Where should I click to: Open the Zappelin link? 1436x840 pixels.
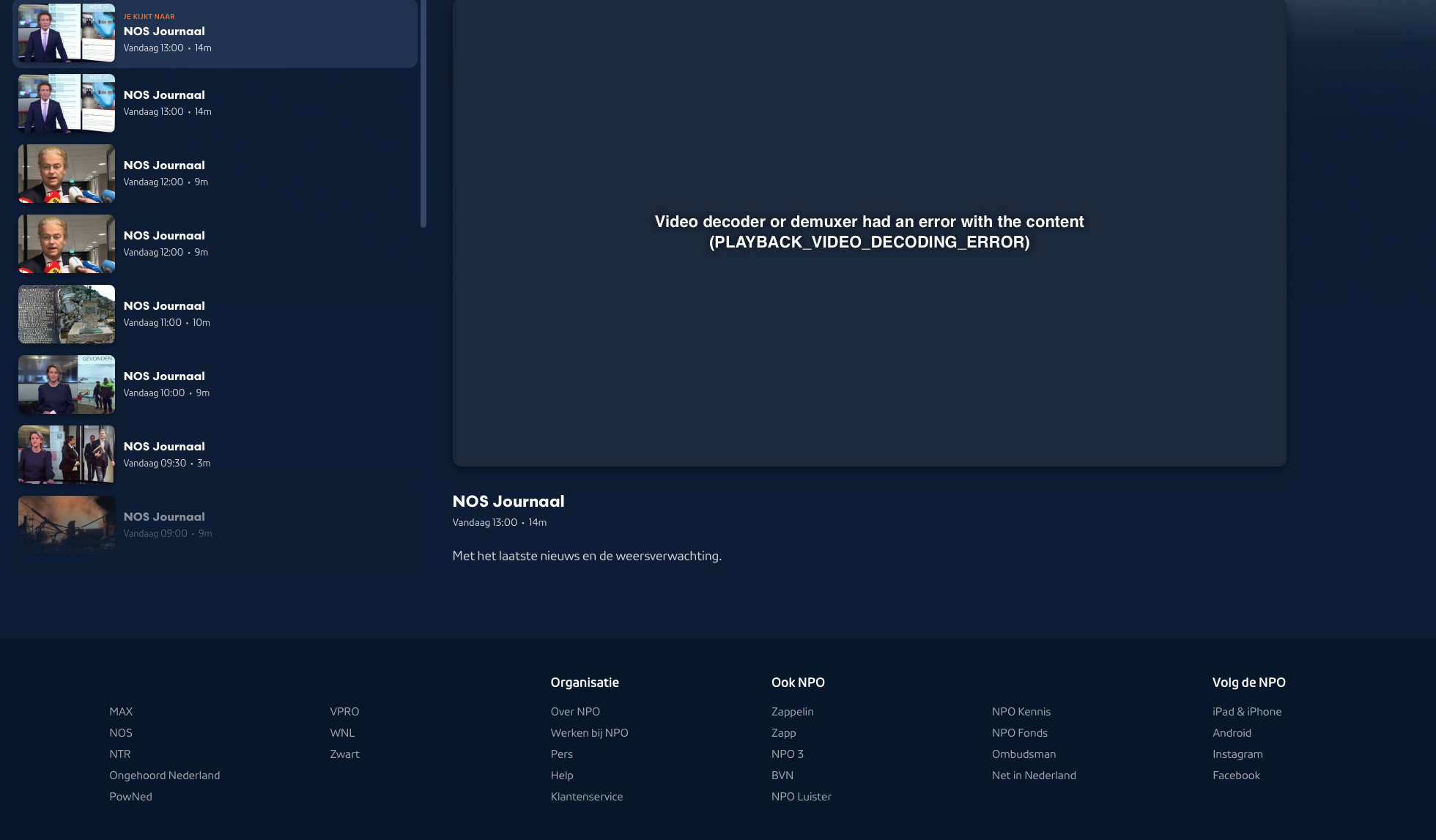click(x=793, y=712)
